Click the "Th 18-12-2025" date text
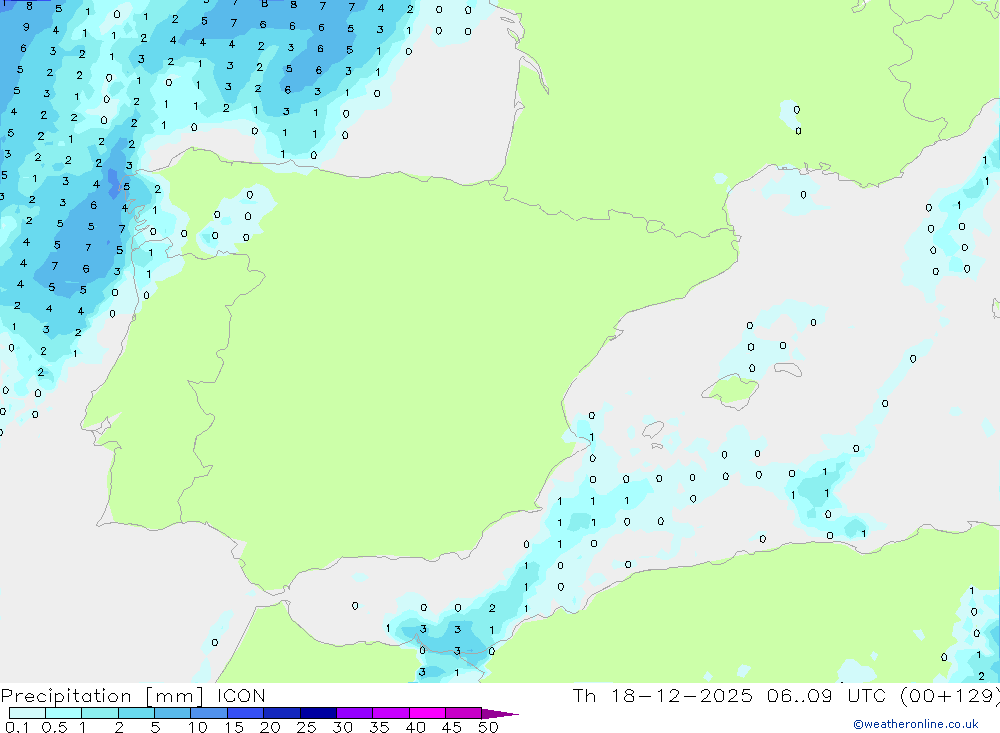The height and width of the screenshot is (733, 1000). 663,695
